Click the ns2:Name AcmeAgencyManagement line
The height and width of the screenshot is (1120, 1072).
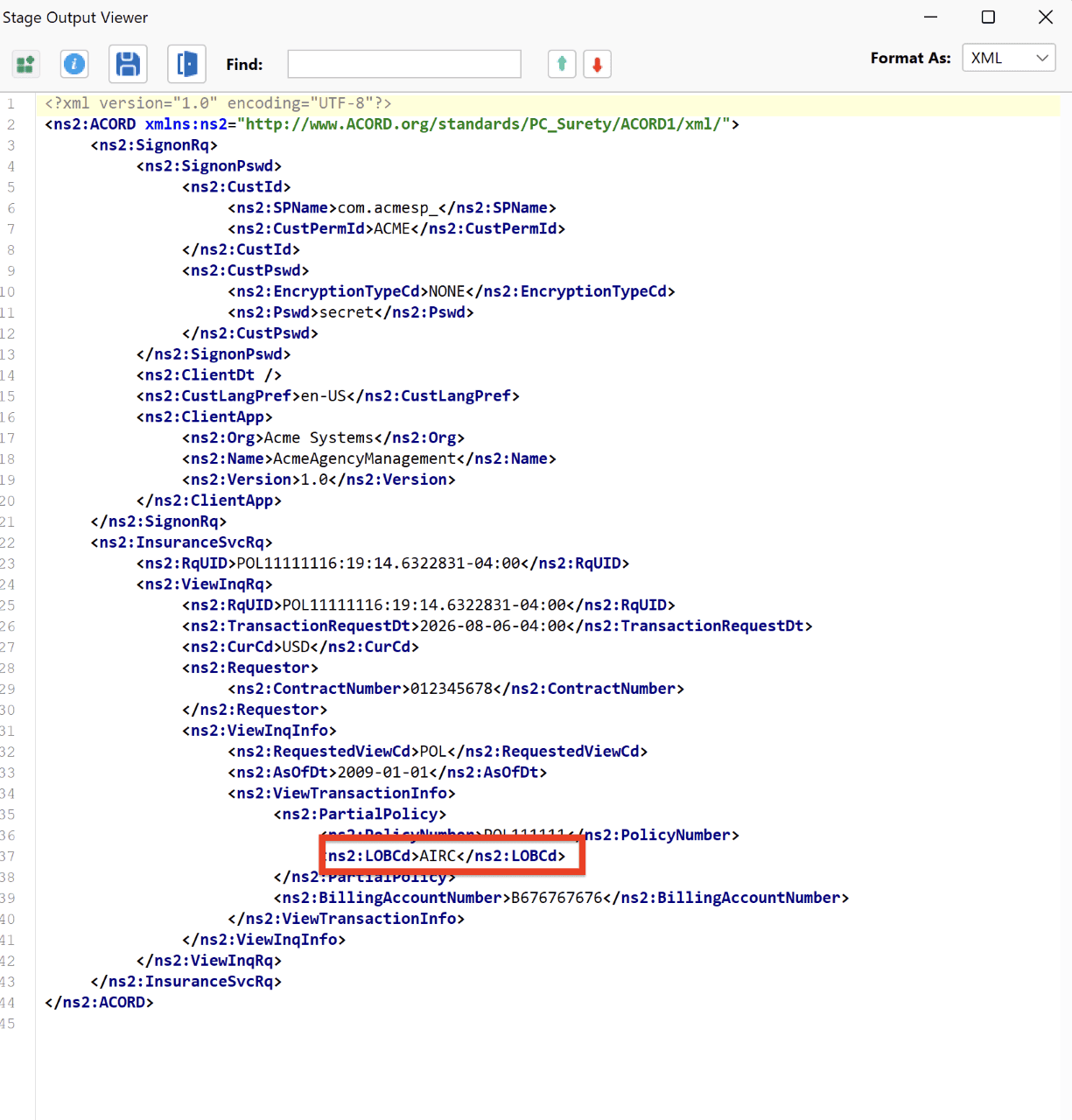pos(369,458)
